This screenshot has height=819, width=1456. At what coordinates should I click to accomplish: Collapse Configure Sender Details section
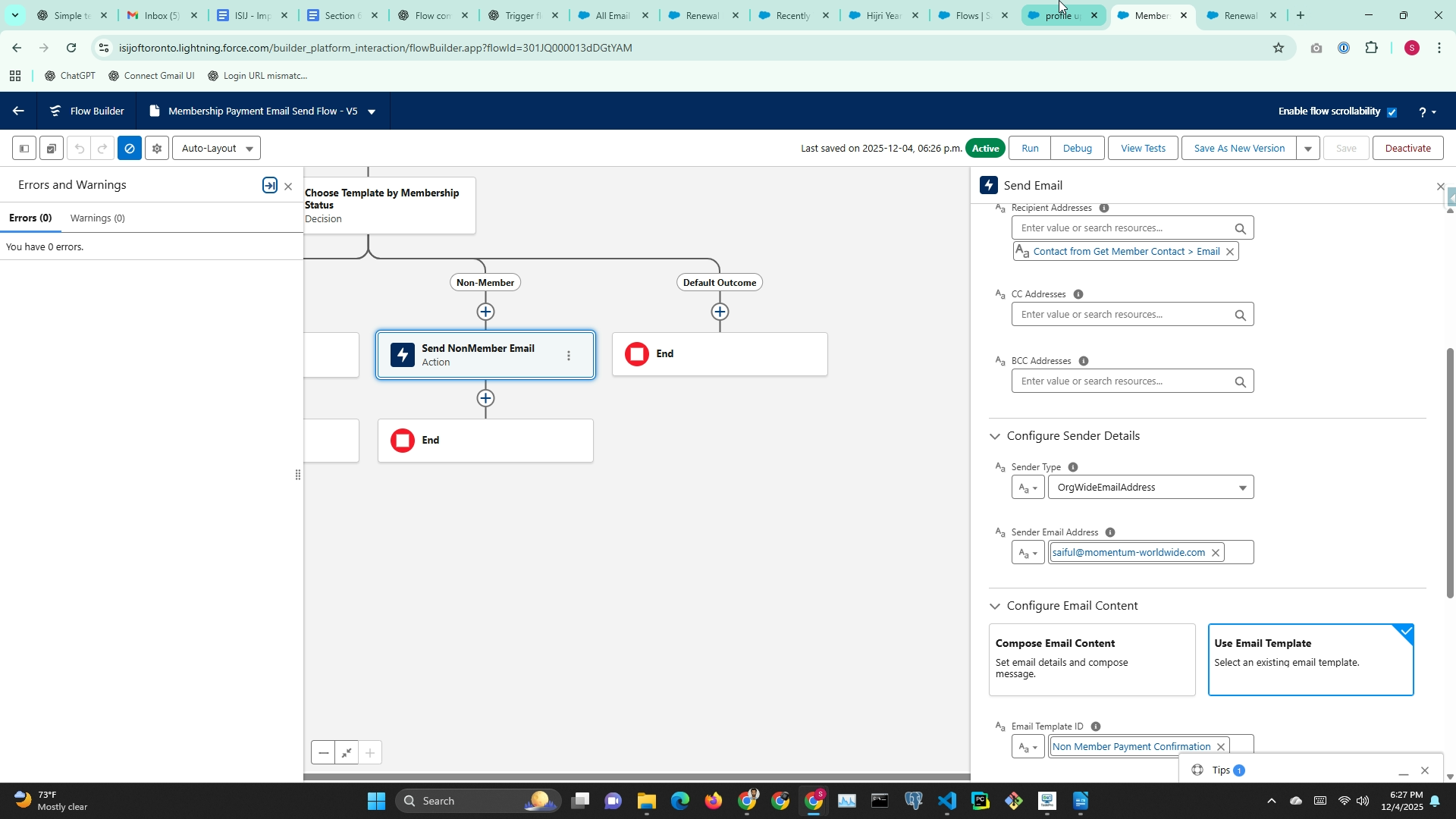pyautogui.click(x=995, y=436)
